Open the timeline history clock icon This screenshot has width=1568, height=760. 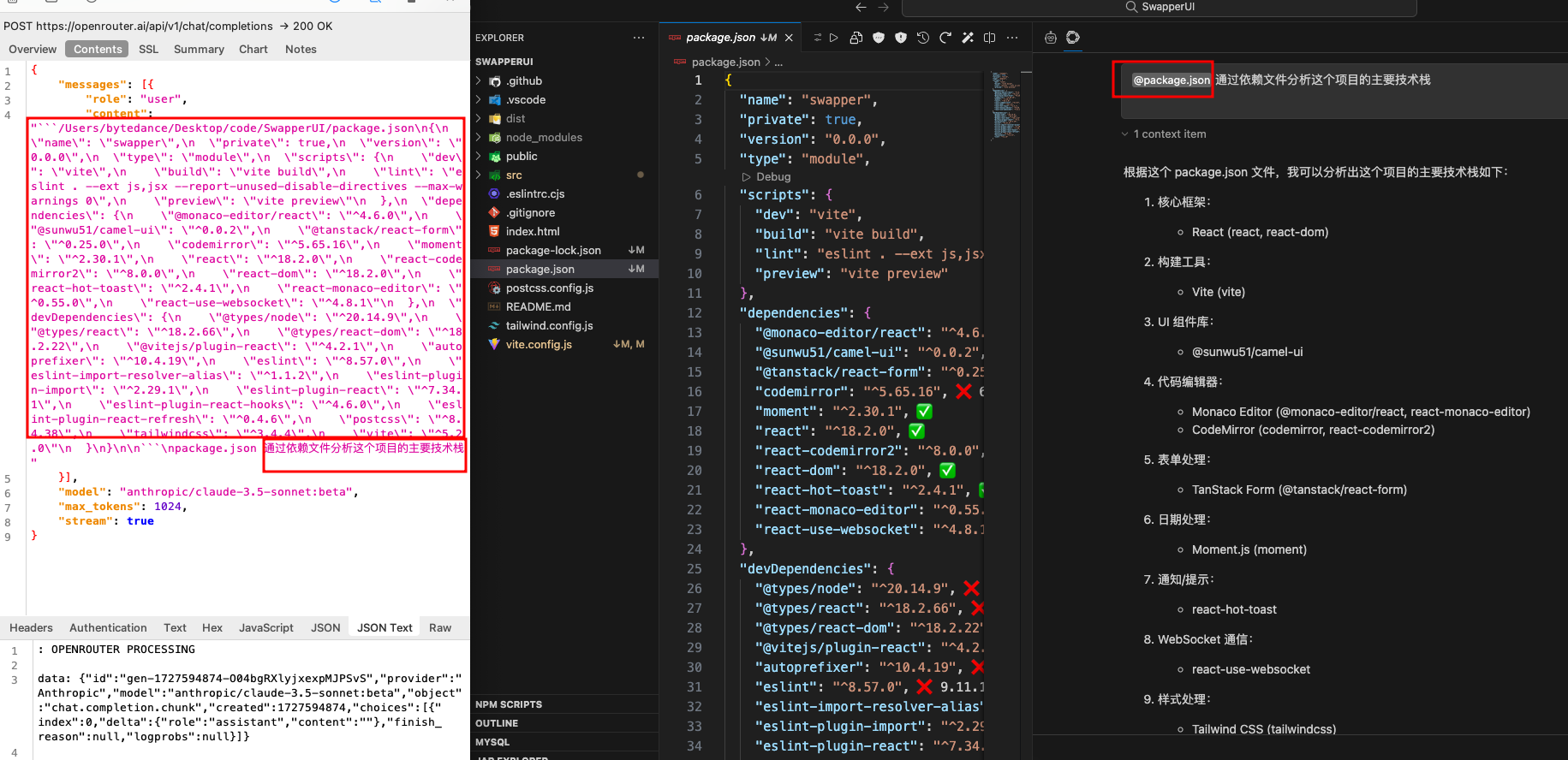coord(923,38)
